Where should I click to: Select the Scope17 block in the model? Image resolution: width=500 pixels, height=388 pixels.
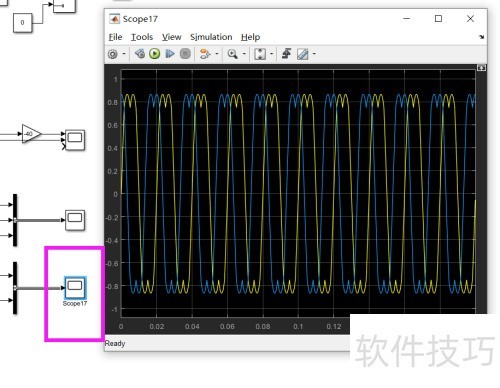(x=75, y=288)
